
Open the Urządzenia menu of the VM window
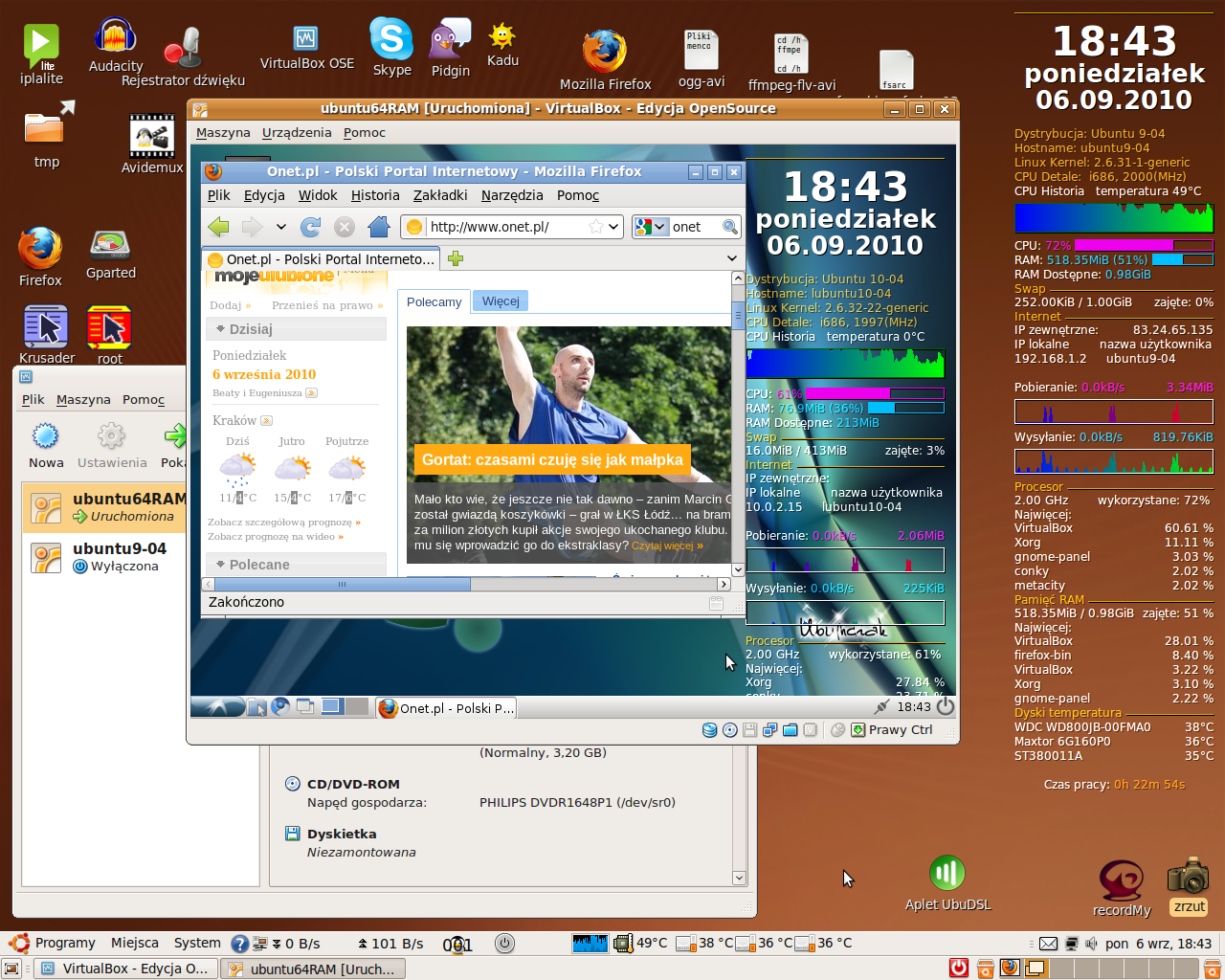297,133
